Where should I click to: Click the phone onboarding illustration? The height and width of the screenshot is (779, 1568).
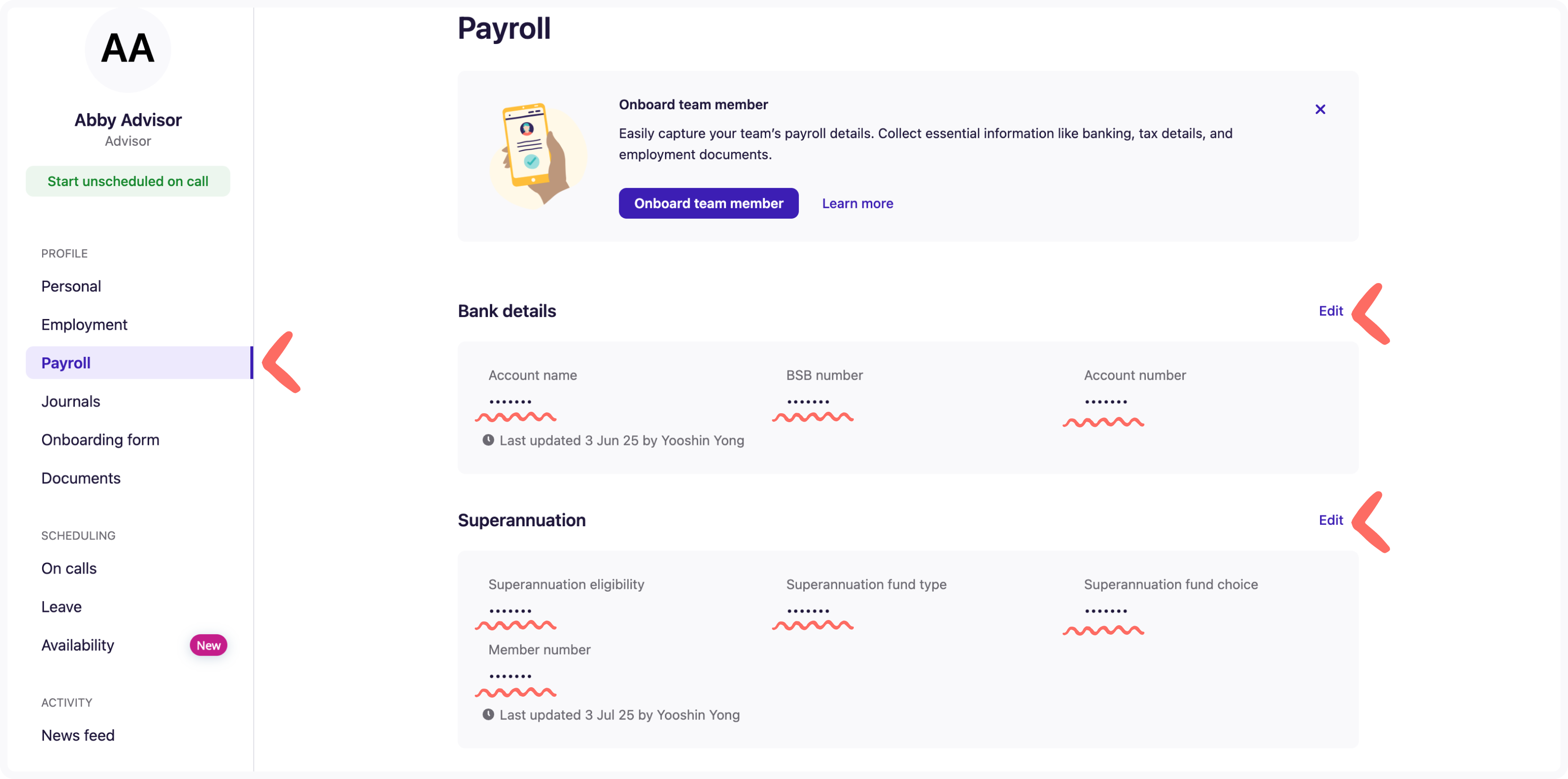pyautogui.click(x=536, y=155)
